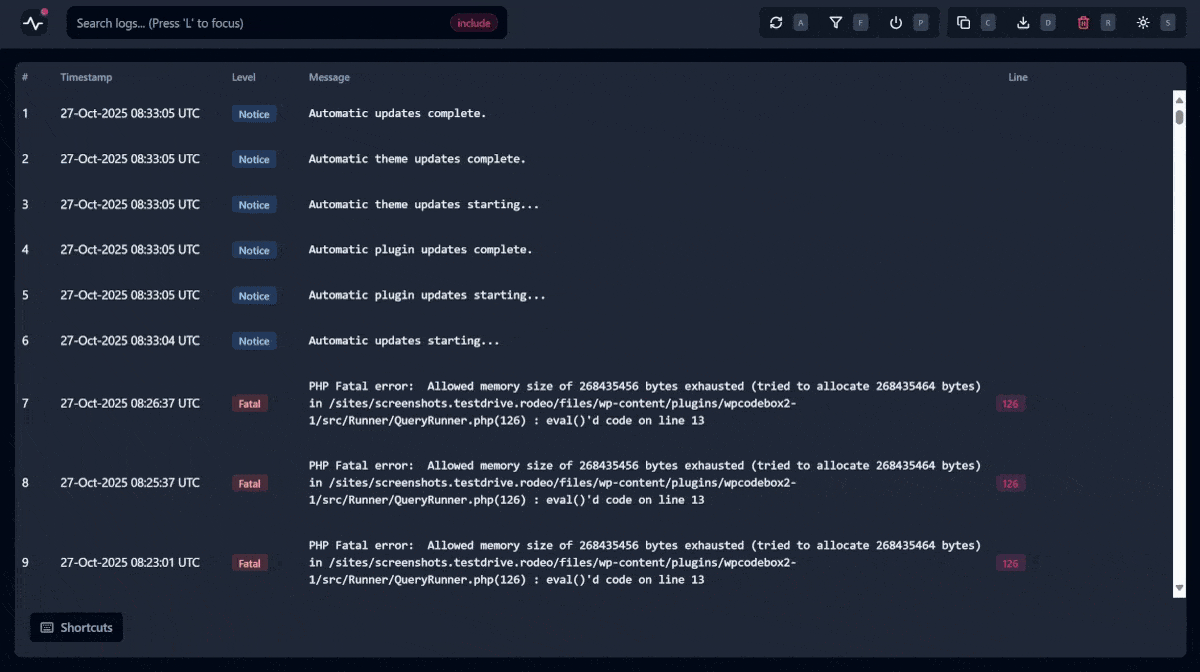1200x672 pixels.
Task: Open the filter icon in the toolbar
Action: [837, 22]
